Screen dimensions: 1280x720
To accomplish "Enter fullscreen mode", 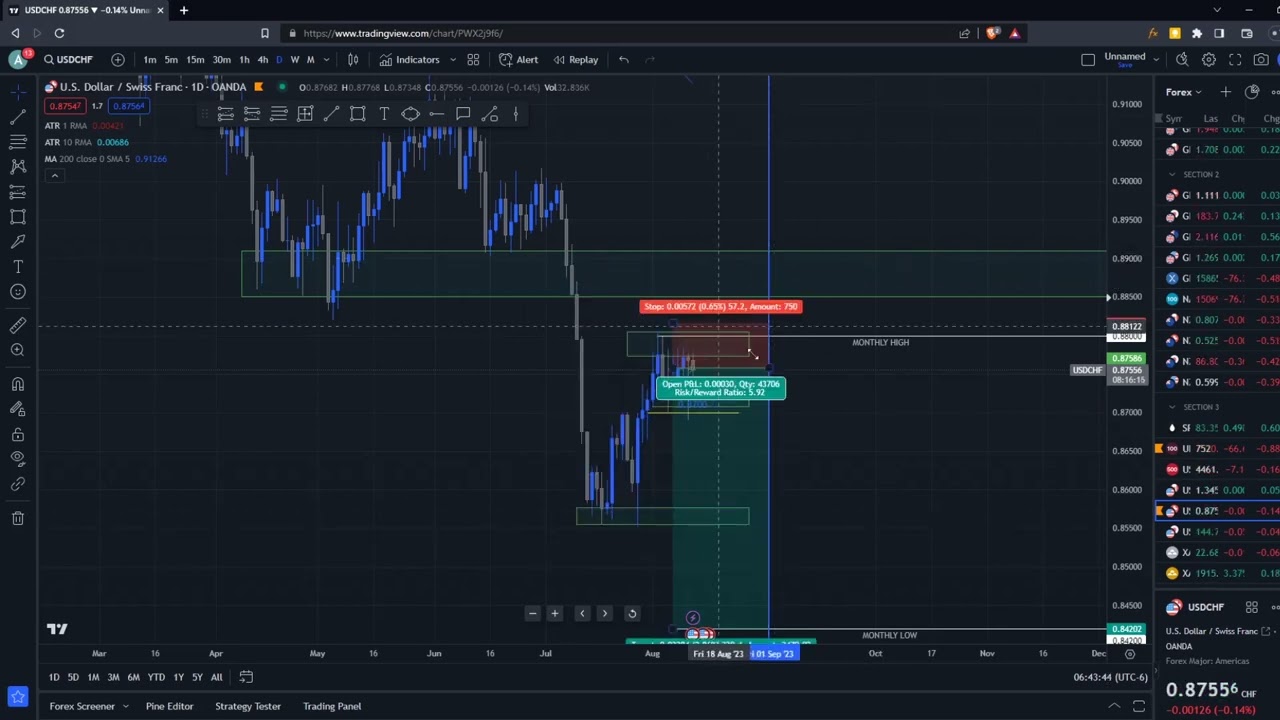I will (1235, 60).
